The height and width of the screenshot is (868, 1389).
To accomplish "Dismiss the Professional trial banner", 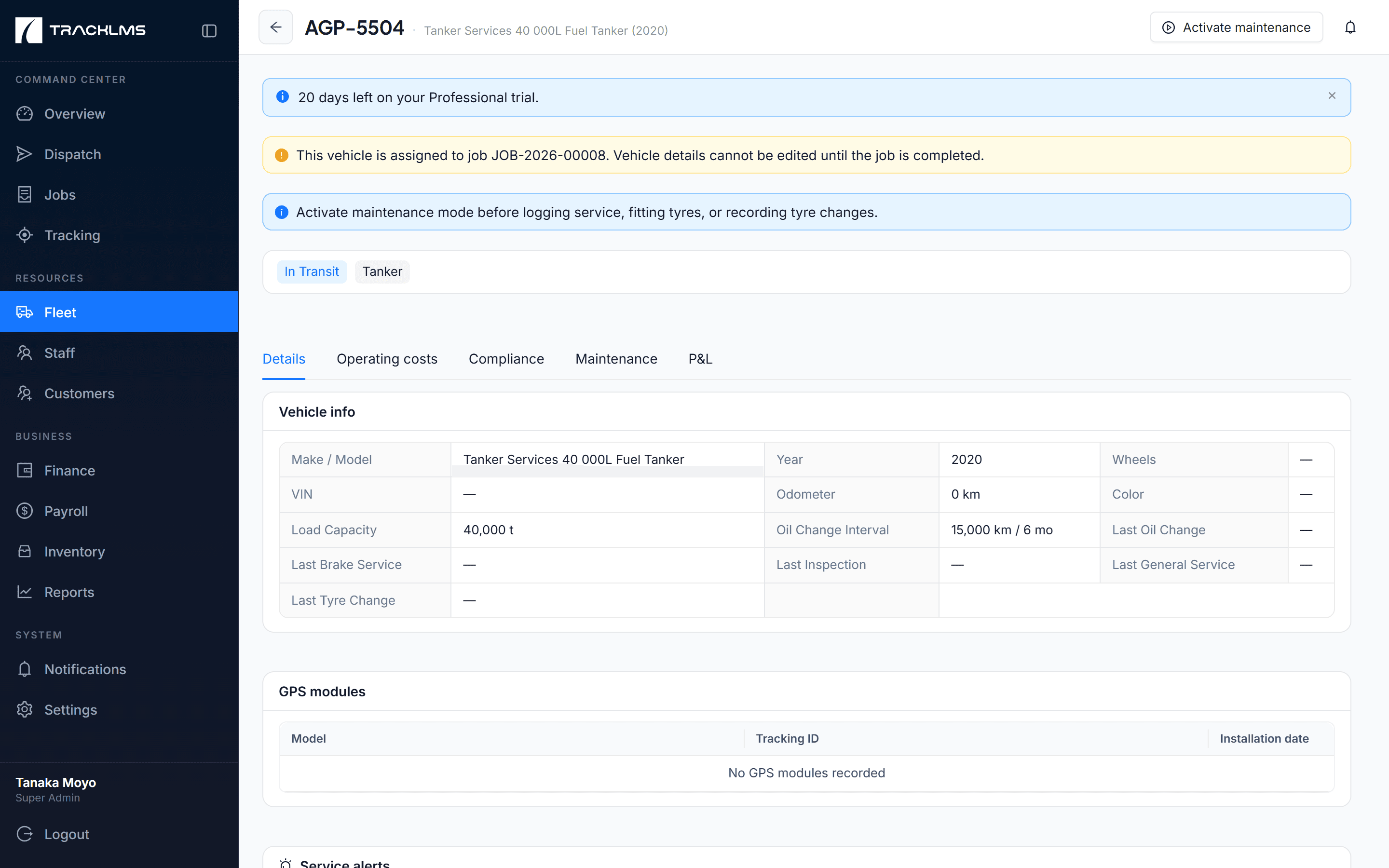I will pyautogui.click(x=1332, y=96).
